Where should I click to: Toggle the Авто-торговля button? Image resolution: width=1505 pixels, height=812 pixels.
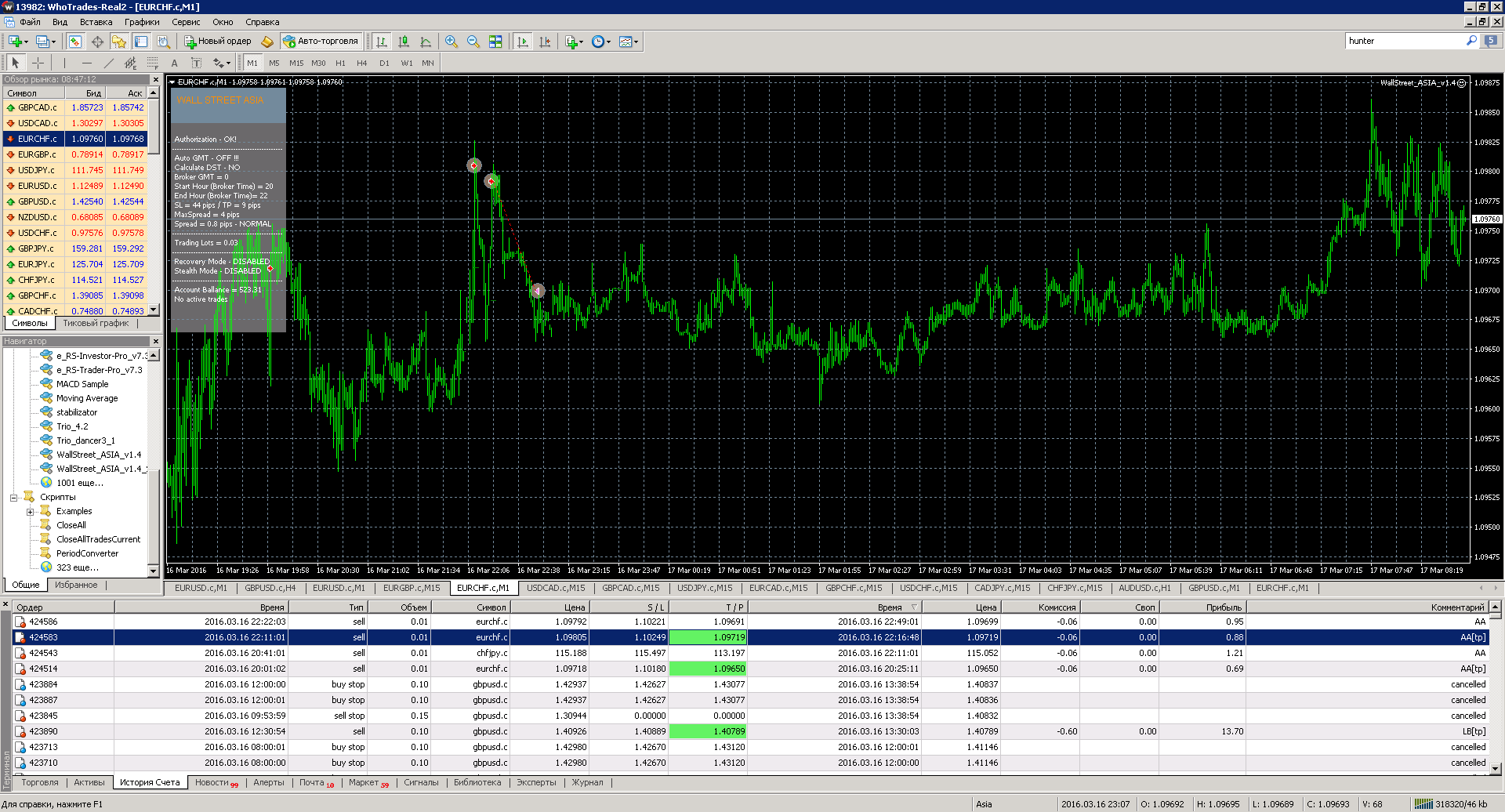click(x=321, y=42)
